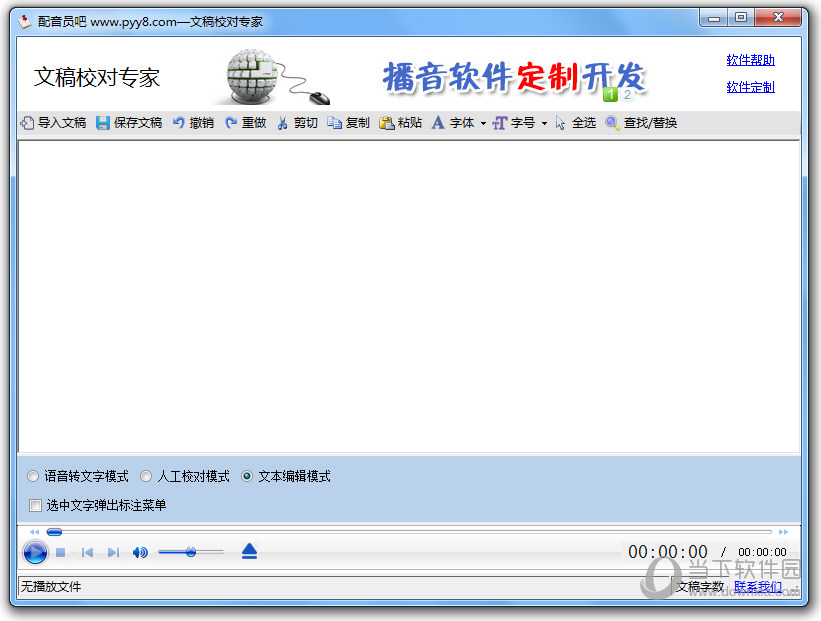This screenshot has height=621, width=821.
Task: Stop playback with the square button
Action: point(61,552)
